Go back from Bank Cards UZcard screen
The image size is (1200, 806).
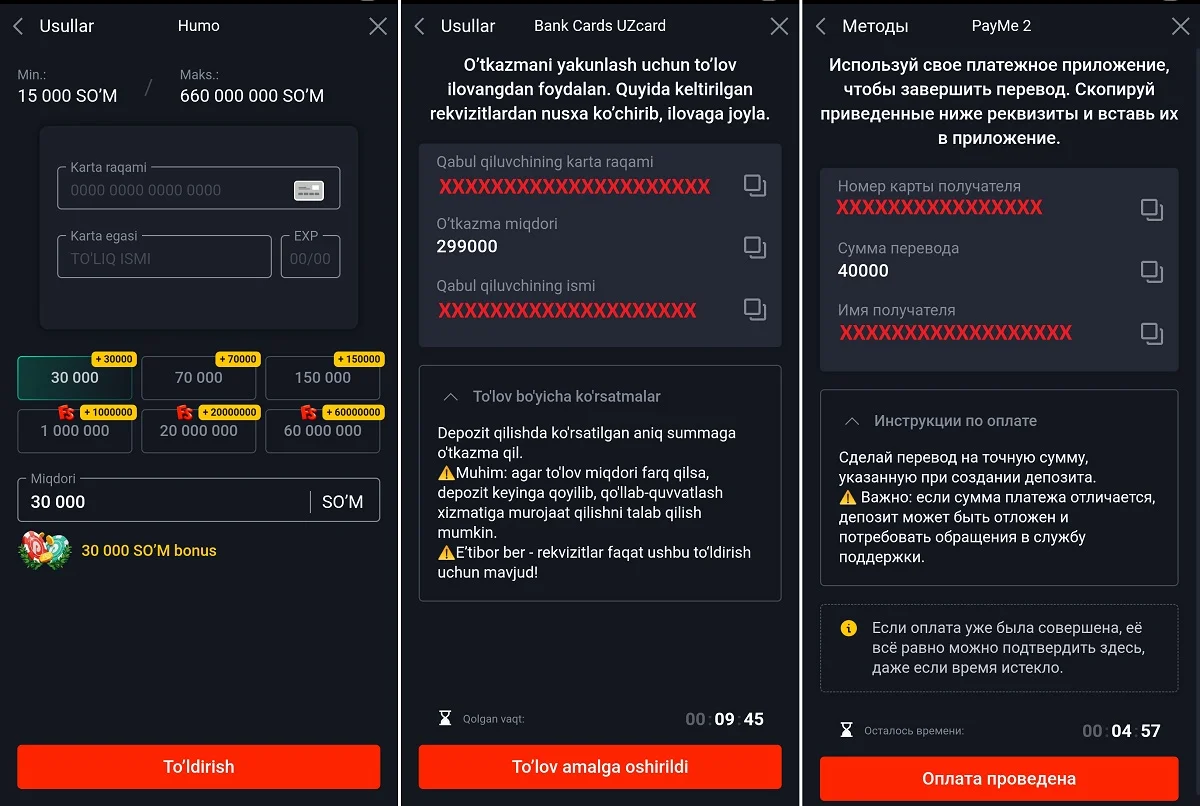[420, 27]
